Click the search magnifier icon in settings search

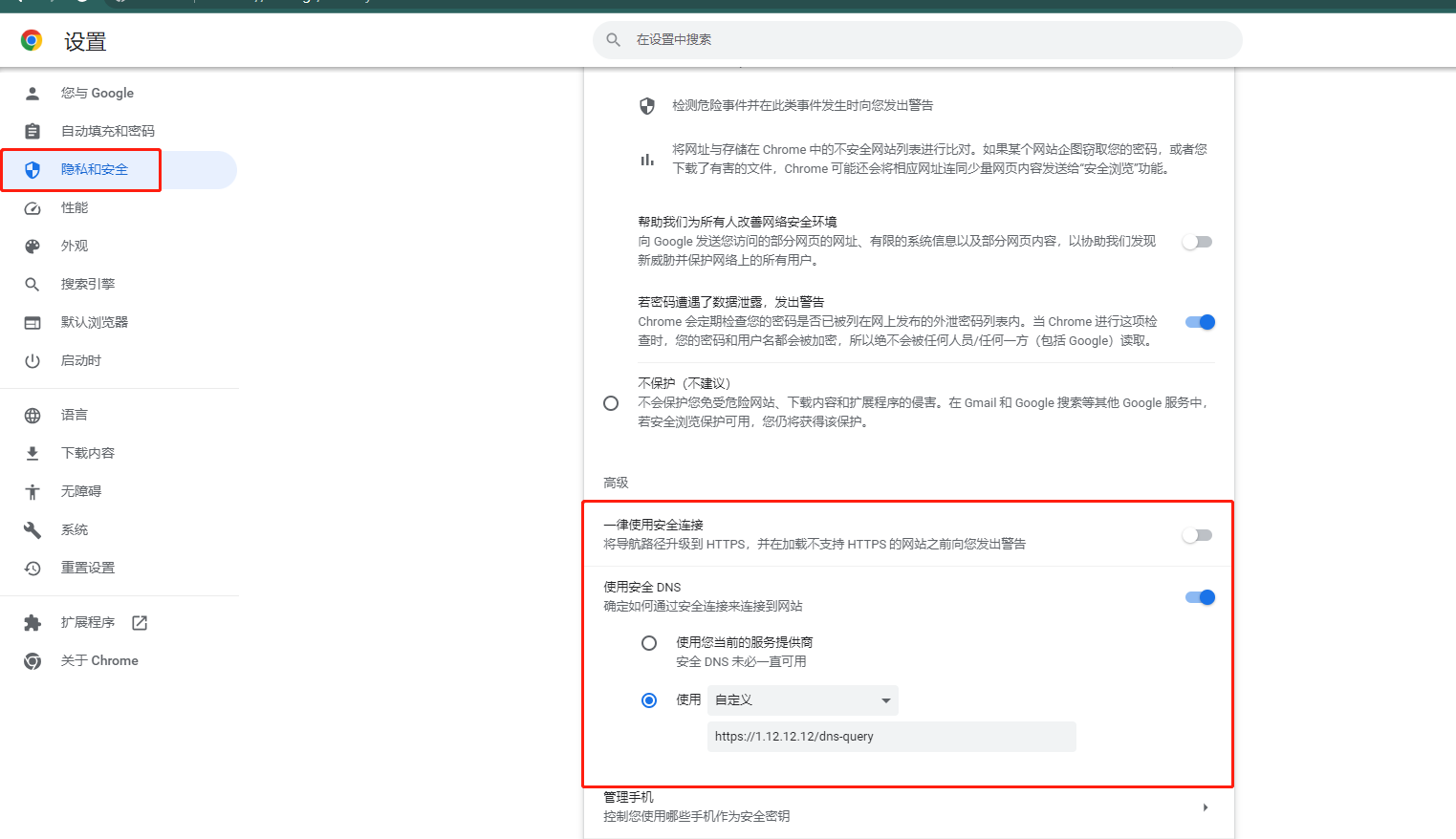click(614, 40)
